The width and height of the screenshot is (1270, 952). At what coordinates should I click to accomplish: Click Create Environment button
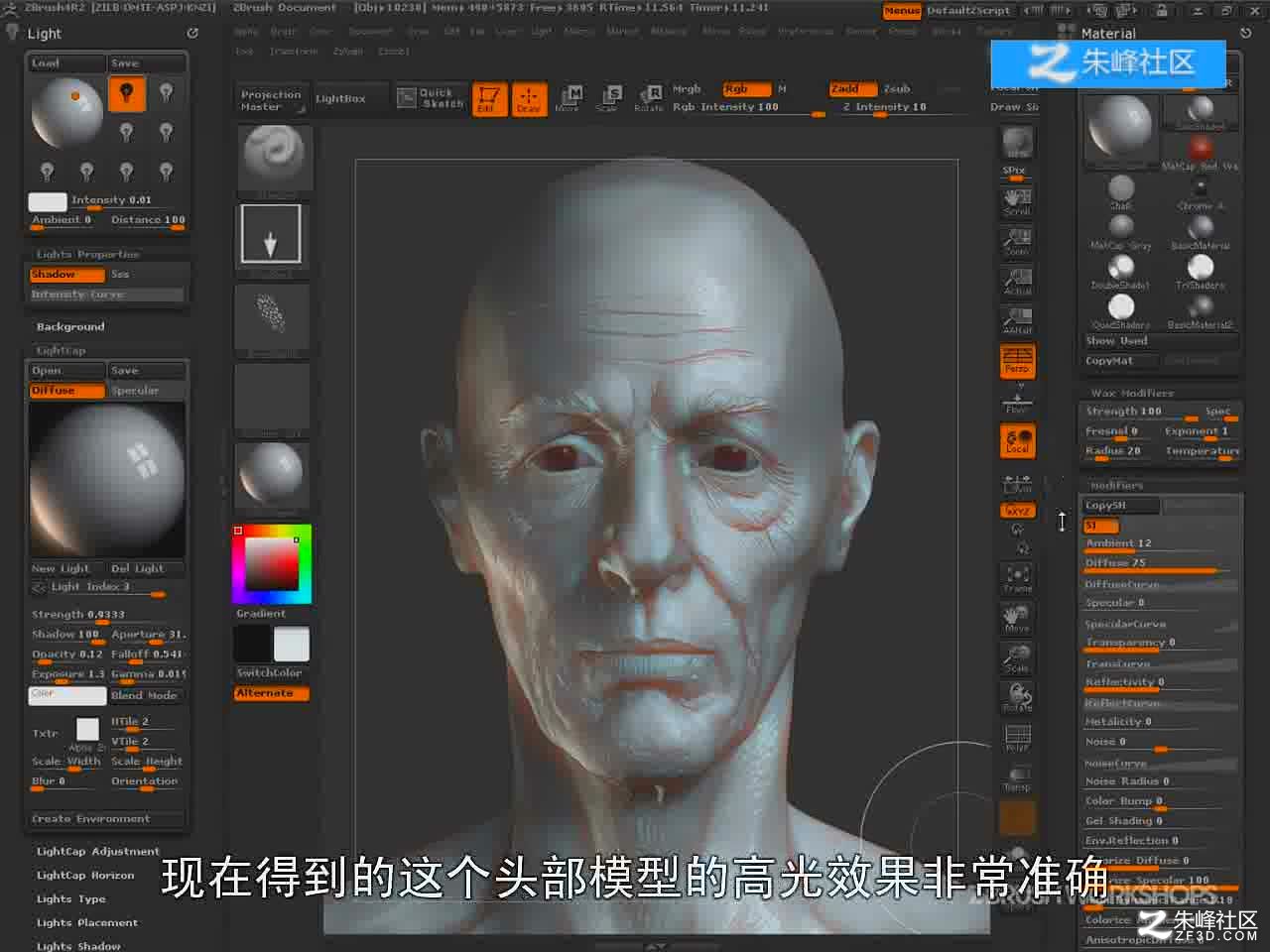[106, 819]
